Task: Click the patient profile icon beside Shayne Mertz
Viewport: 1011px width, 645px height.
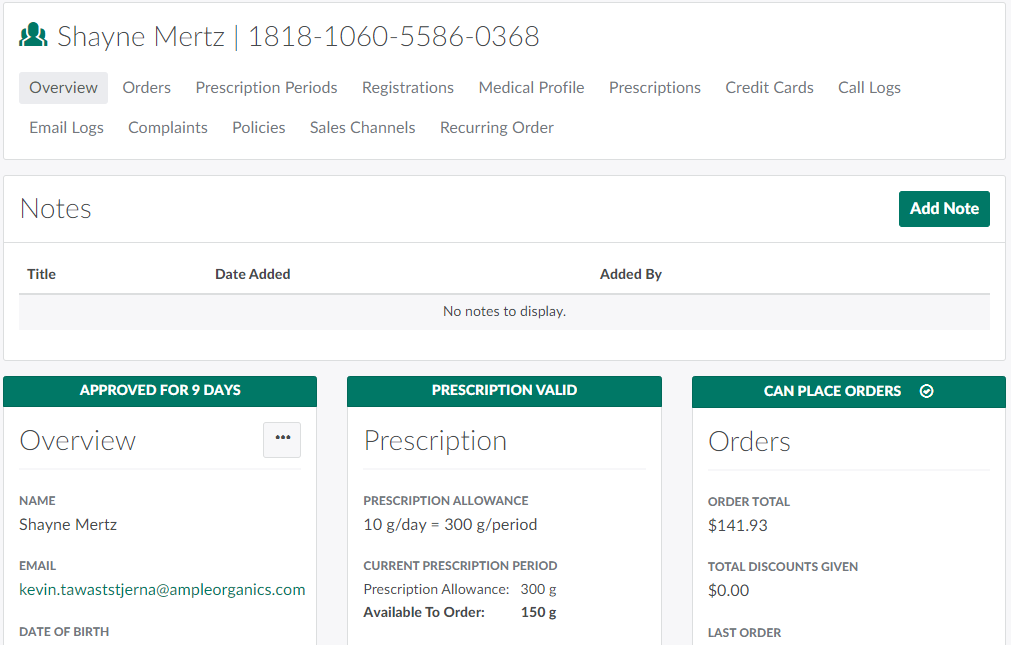Action: click(x=33, y=37)
